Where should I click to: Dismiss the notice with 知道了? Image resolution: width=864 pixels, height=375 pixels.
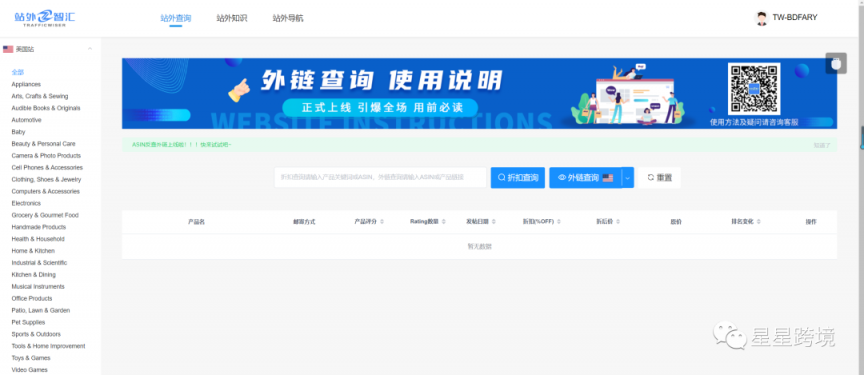(822, 145)
